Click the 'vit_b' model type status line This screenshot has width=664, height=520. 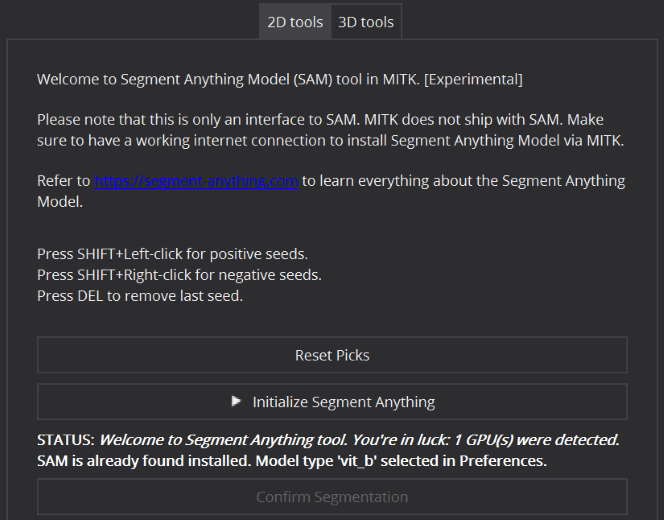click(292, 461)
